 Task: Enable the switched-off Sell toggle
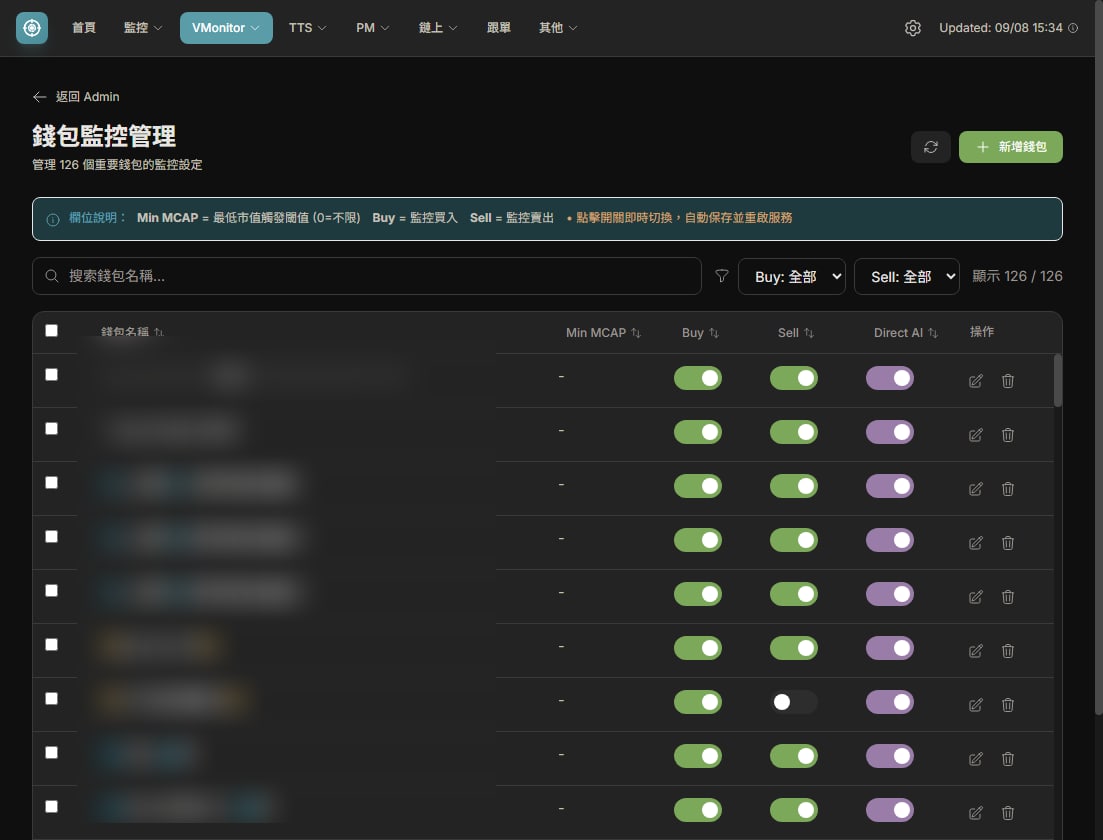point(793,702)
